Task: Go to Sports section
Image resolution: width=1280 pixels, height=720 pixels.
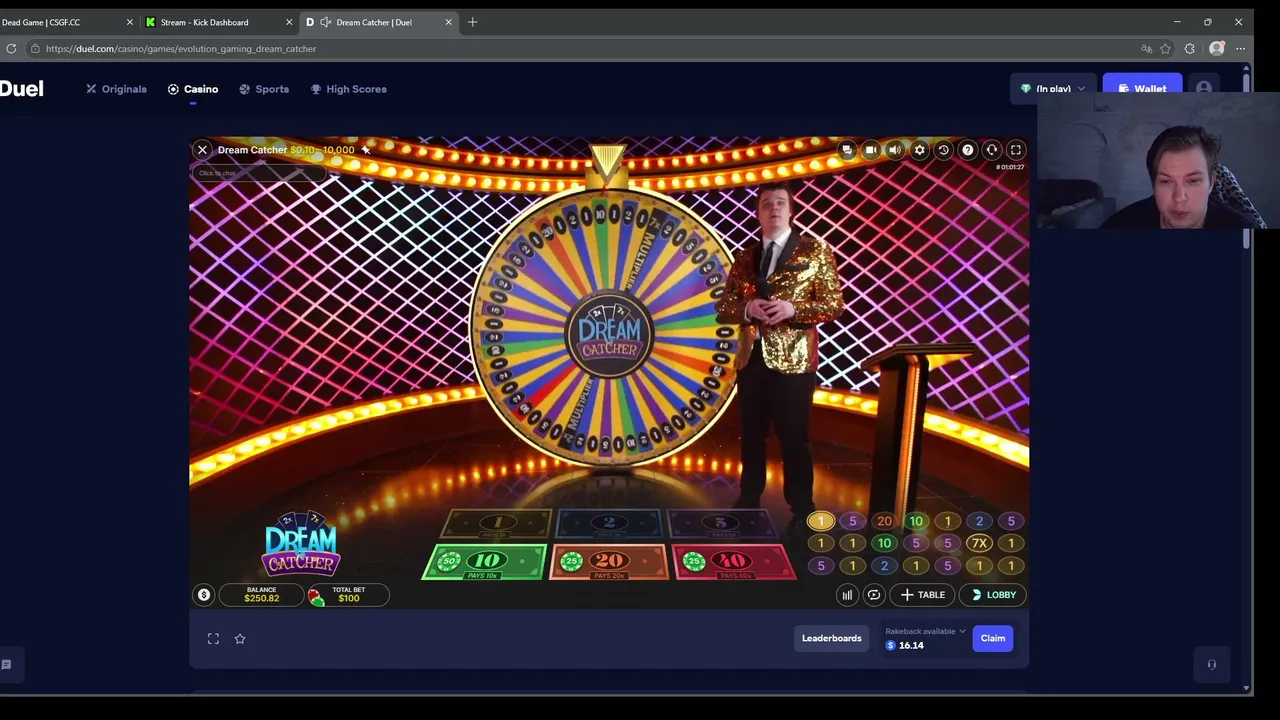Action: coord(264,89)
